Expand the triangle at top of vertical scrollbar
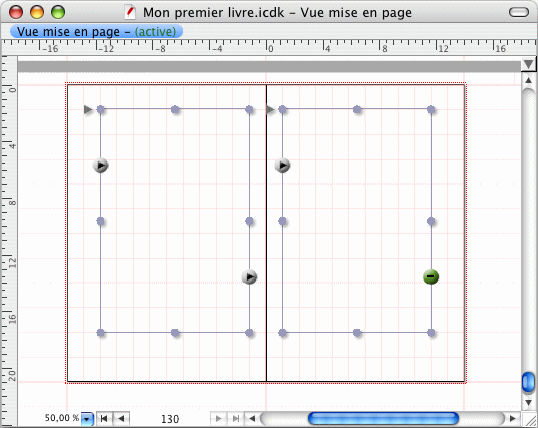538x428 pixels. 528,64
